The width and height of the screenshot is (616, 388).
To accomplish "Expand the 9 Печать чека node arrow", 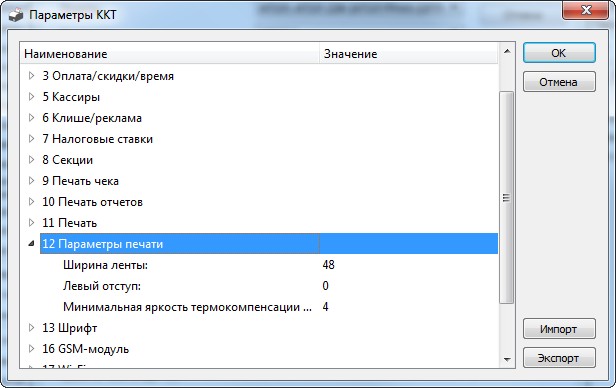I will tap(31, 181).
